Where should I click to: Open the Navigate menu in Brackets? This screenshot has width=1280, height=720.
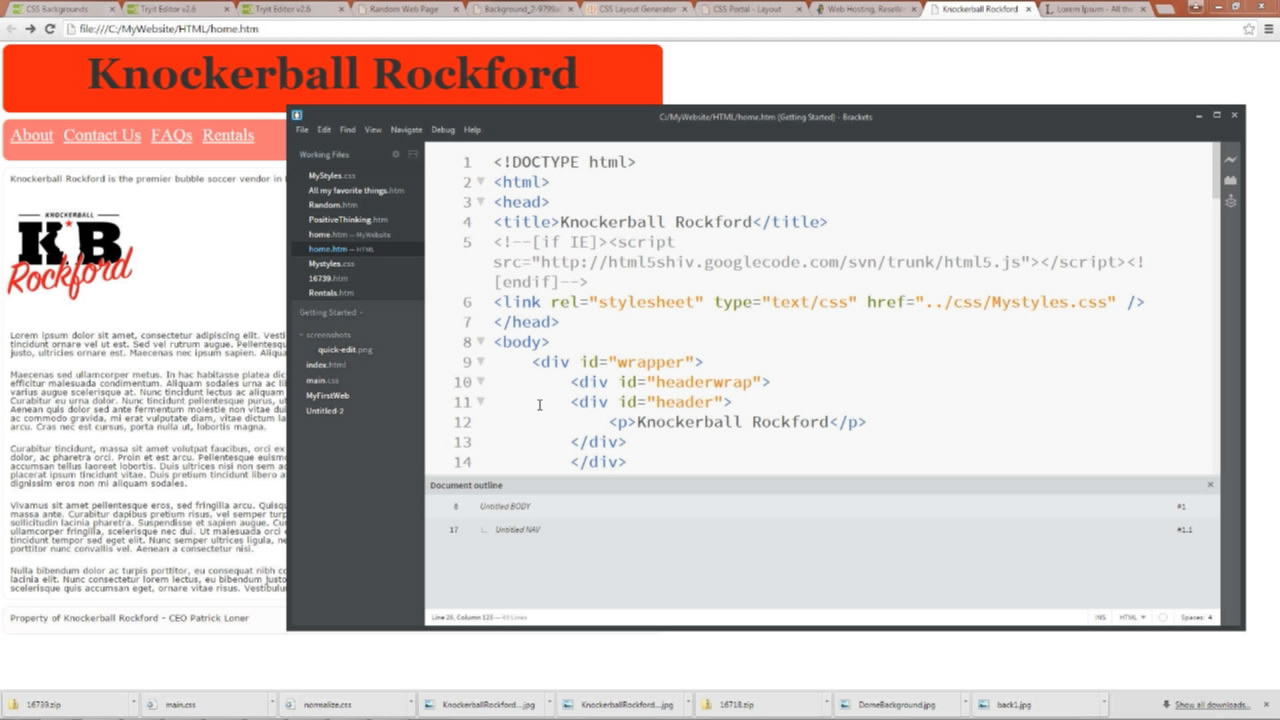coord(406,130)
